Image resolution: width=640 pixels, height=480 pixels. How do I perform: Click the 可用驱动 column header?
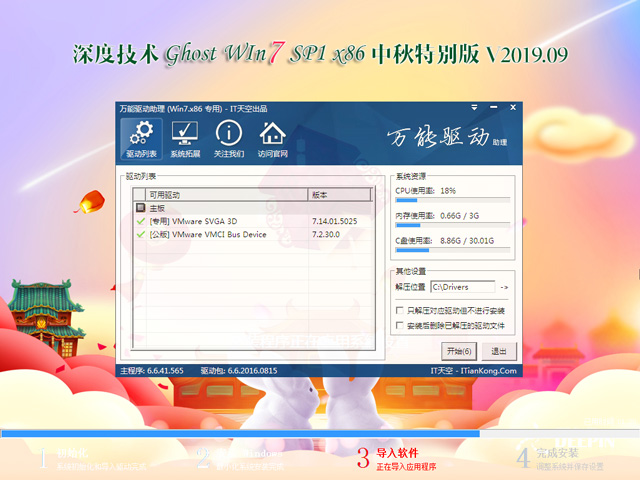point(226,195)
